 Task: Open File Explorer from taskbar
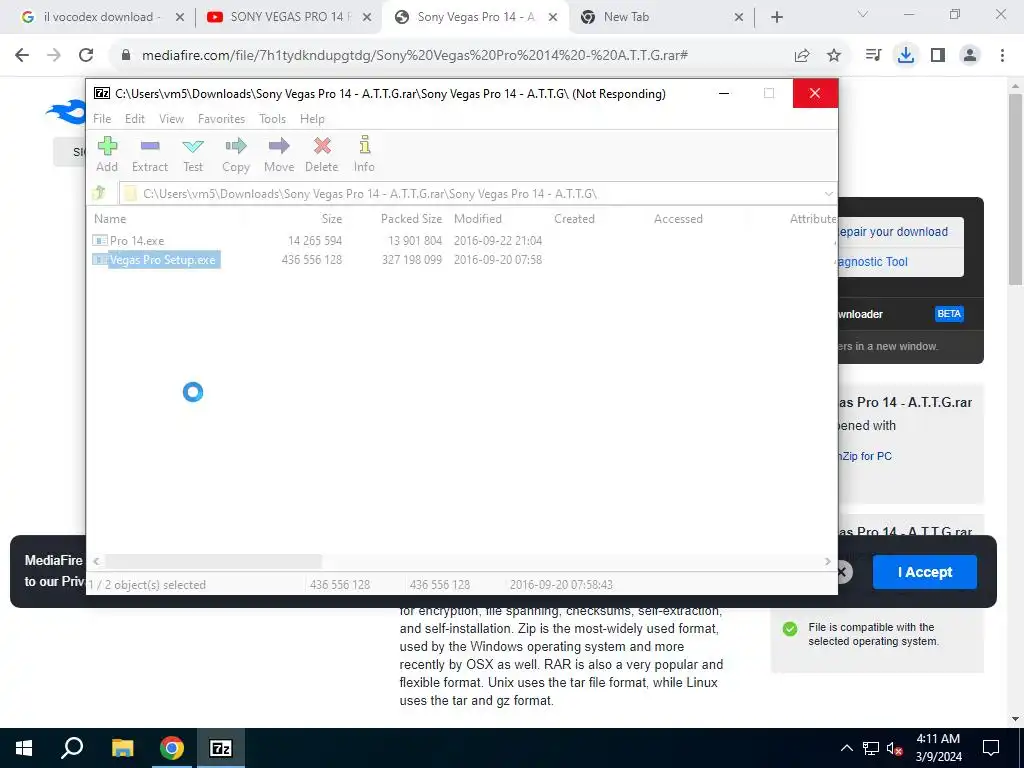pos(122,748)
